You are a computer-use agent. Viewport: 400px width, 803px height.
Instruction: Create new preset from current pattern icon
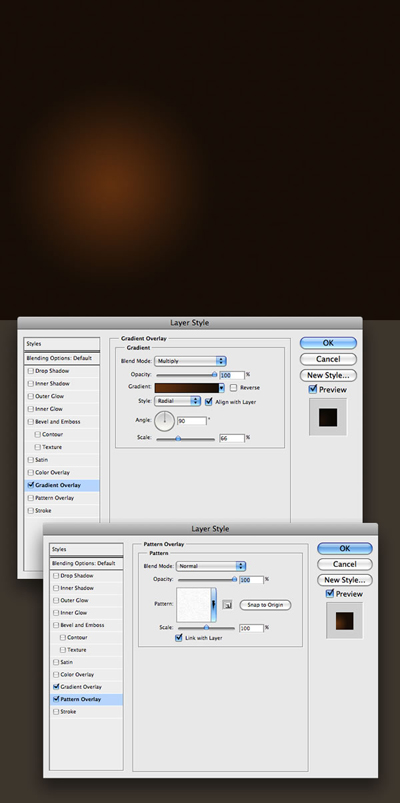click(x=228, y=605)
